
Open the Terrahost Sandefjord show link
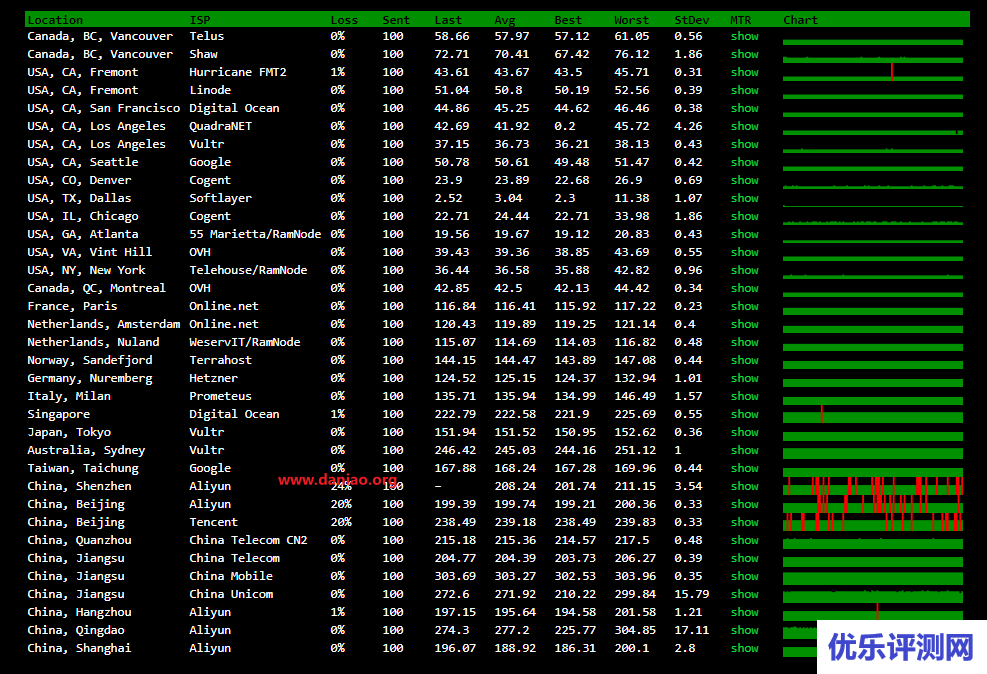click(744, 360)
